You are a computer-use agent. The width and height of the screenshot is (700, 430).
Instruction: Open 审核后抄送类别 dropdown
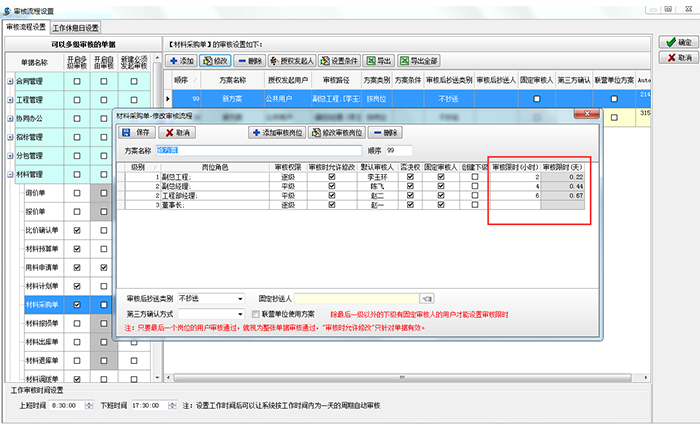pos(240,298)
